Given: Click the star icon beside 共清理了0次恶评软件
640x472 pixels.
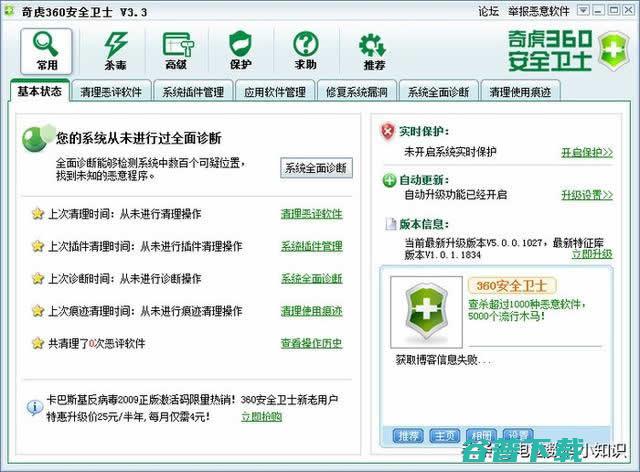Looking at the screenshot, I should pos(38,343).
